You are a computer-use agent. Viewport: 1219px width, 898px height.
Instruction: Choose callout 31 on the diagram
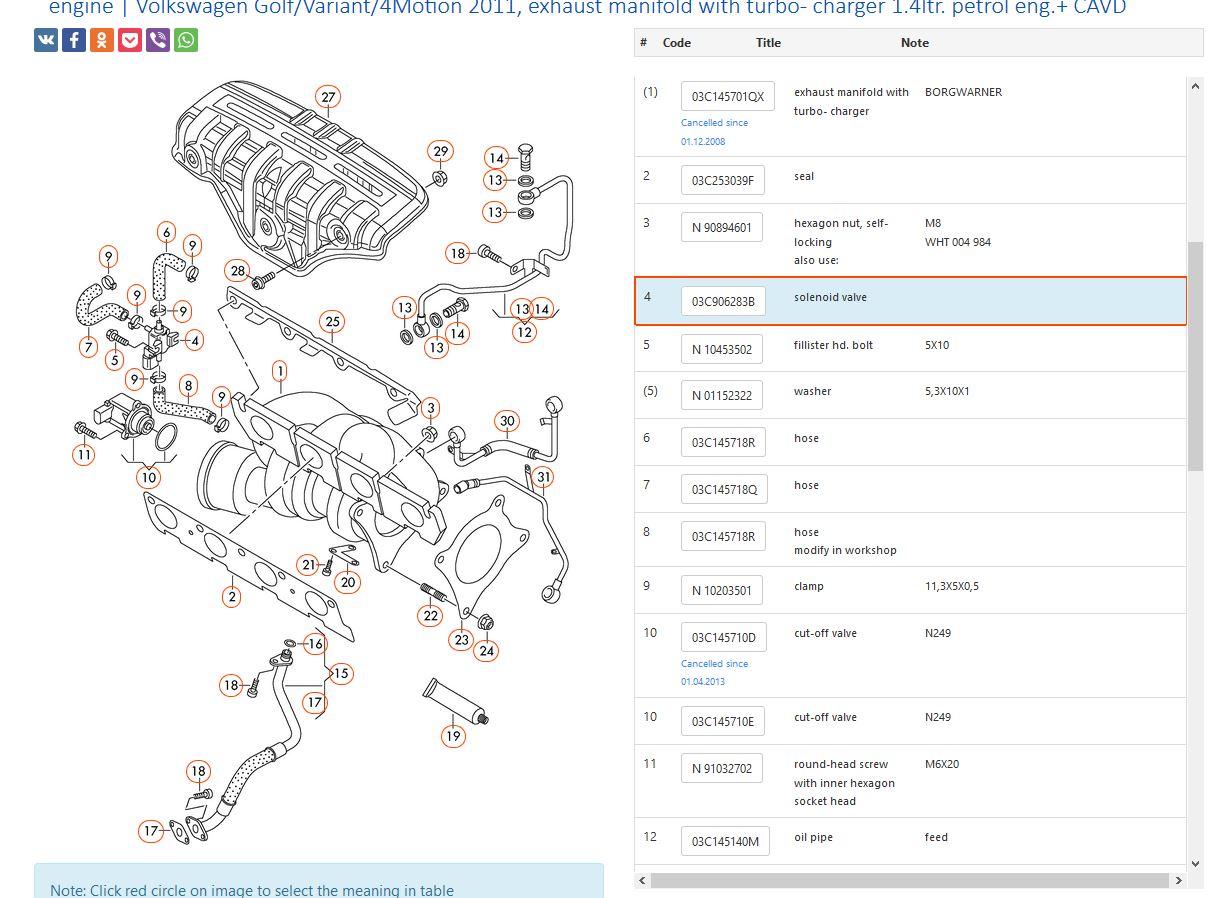click(543, 477)
